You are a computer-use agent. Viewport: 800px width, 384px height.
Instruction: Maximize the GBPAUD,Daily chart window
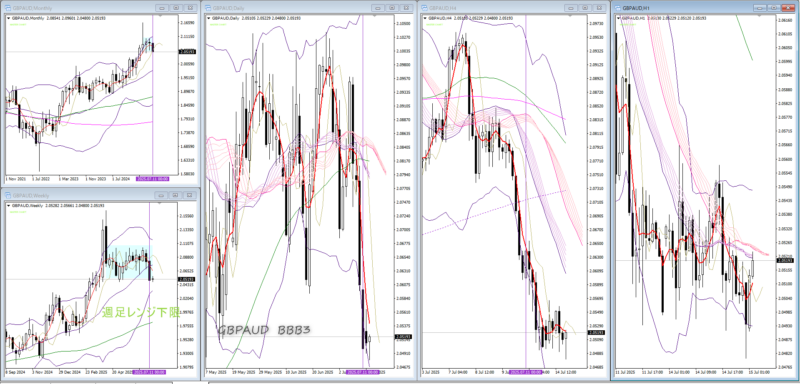(x=391, y=8)
